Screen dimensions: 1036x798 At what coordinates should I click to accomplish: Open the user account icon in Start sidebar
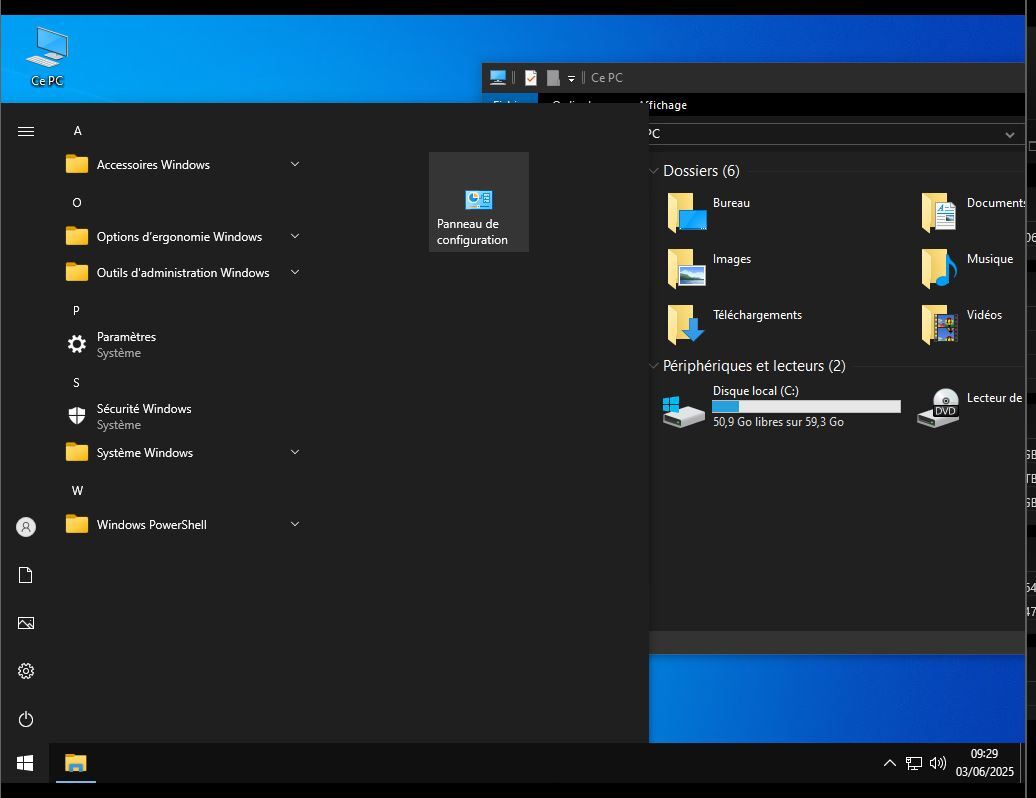click(26, 527)
